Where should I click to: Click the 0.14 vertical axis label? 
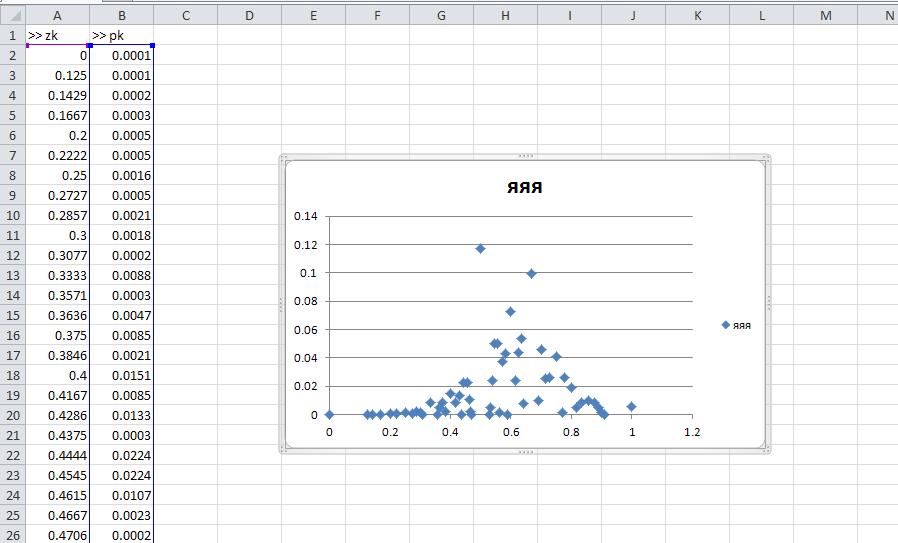click(305, 216)
